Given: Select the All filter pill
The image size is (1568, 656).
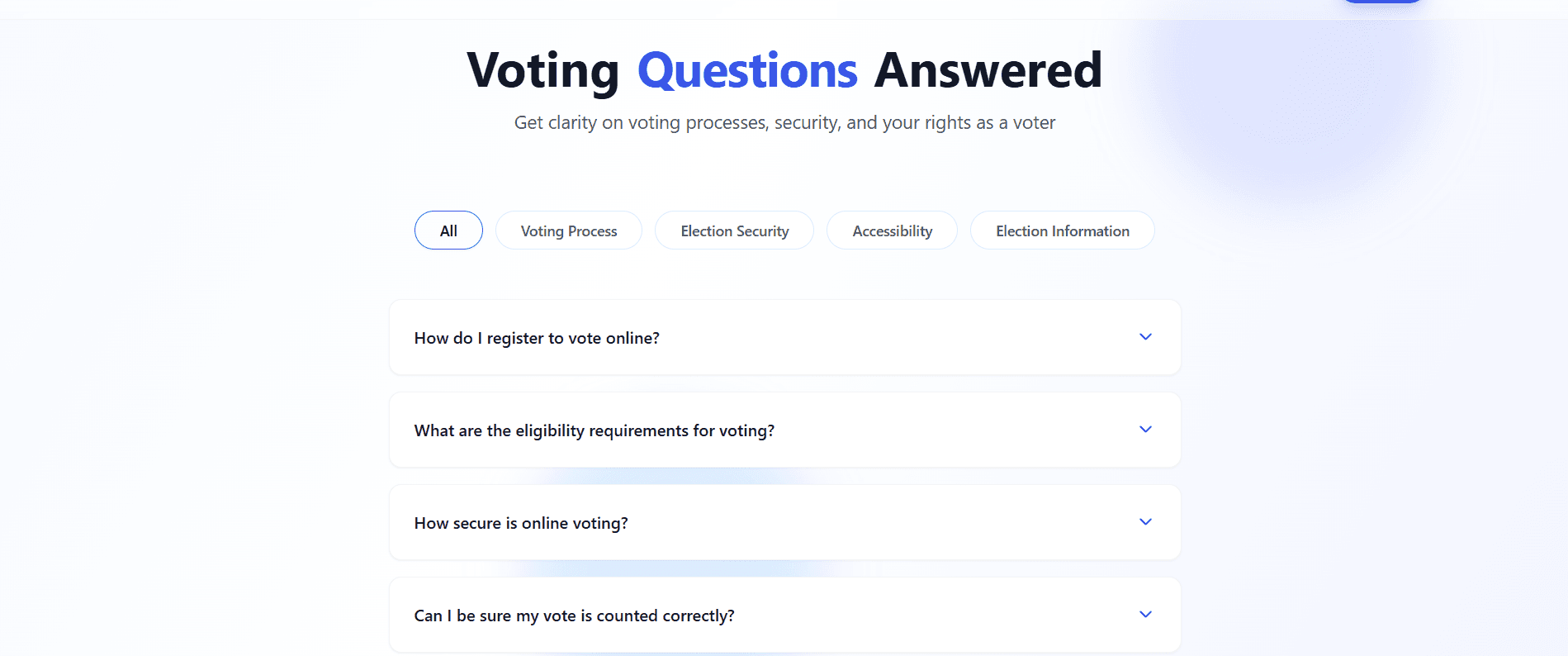Looking at the screenshot, I should [x=448, y=231].
